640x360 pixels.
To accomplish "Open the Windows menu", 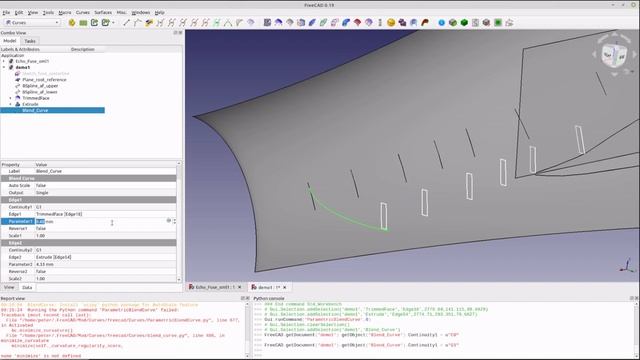I will 140,13.
